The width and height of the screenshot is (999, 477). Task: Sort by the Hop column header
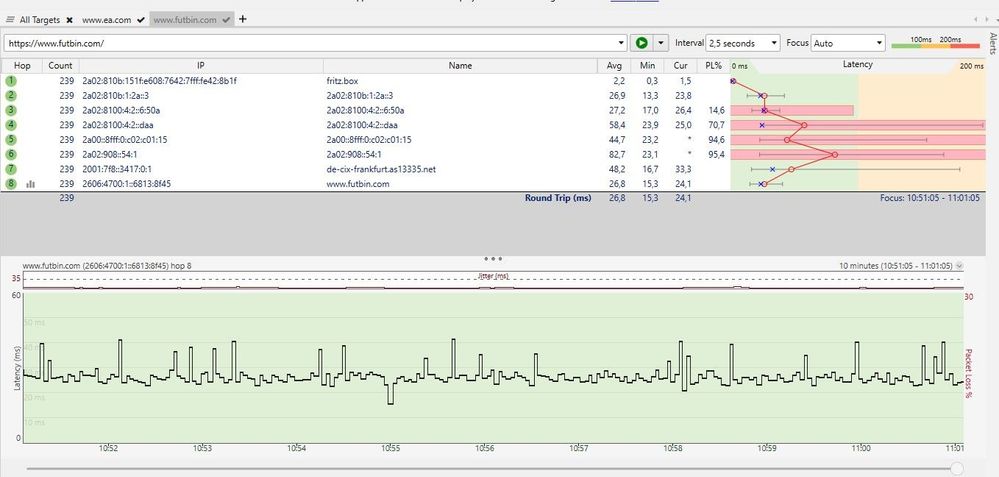tap(22, 66)
